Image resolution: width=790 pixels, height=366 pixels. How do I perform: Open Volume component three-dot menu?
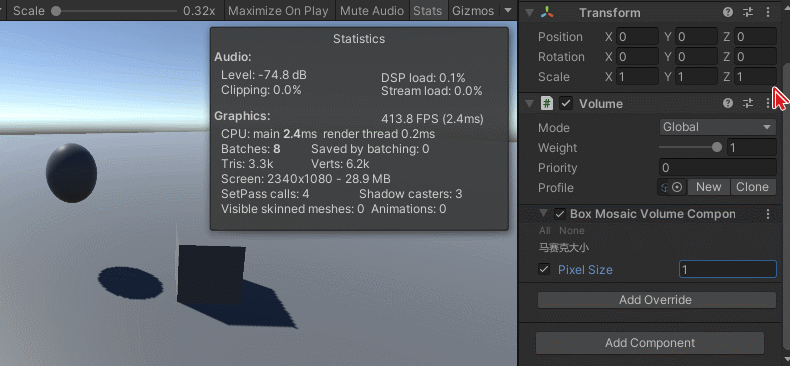point(768,103)
